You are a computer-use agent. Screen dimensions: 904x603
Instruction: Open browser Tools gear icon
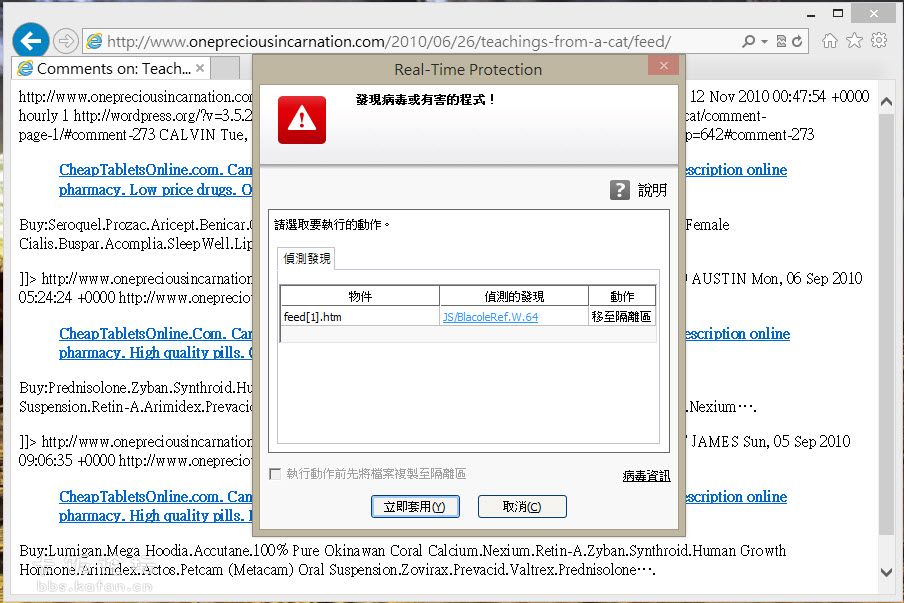pyautogui.click(x=879, y=40)
